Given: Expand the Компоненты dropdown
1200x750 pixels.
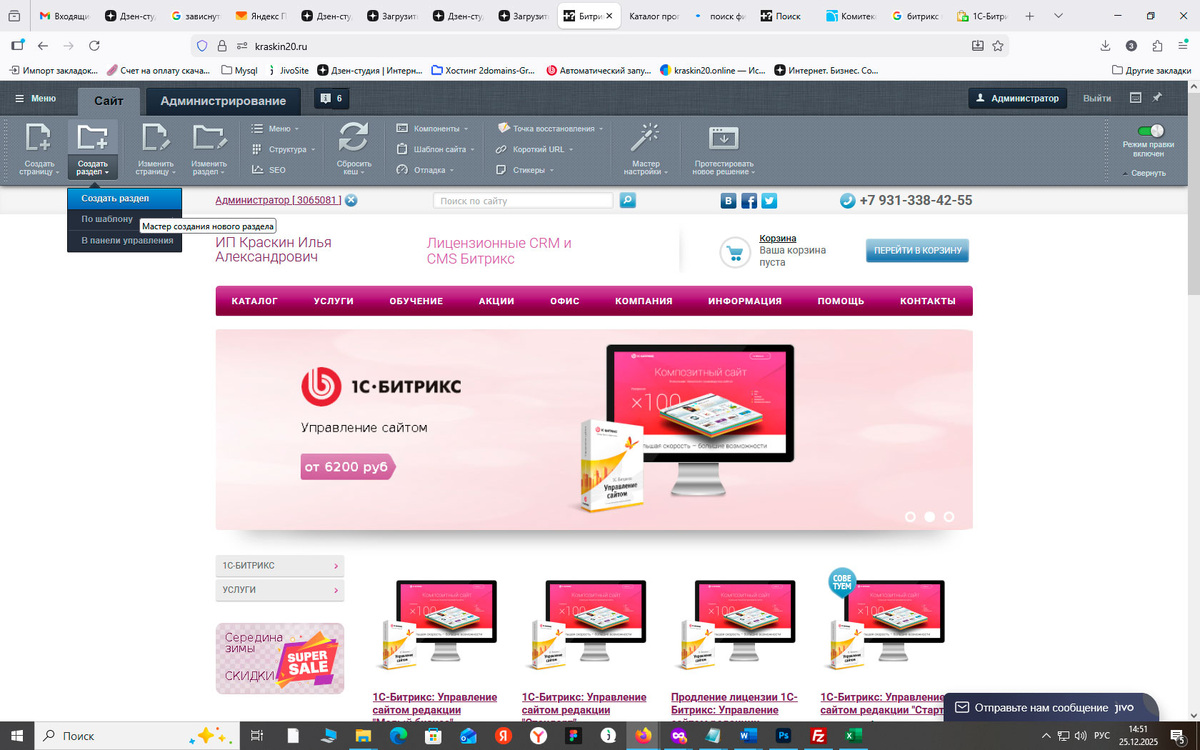Looking at the screenshot, I should pyautogui.click(x=433, y=128).
